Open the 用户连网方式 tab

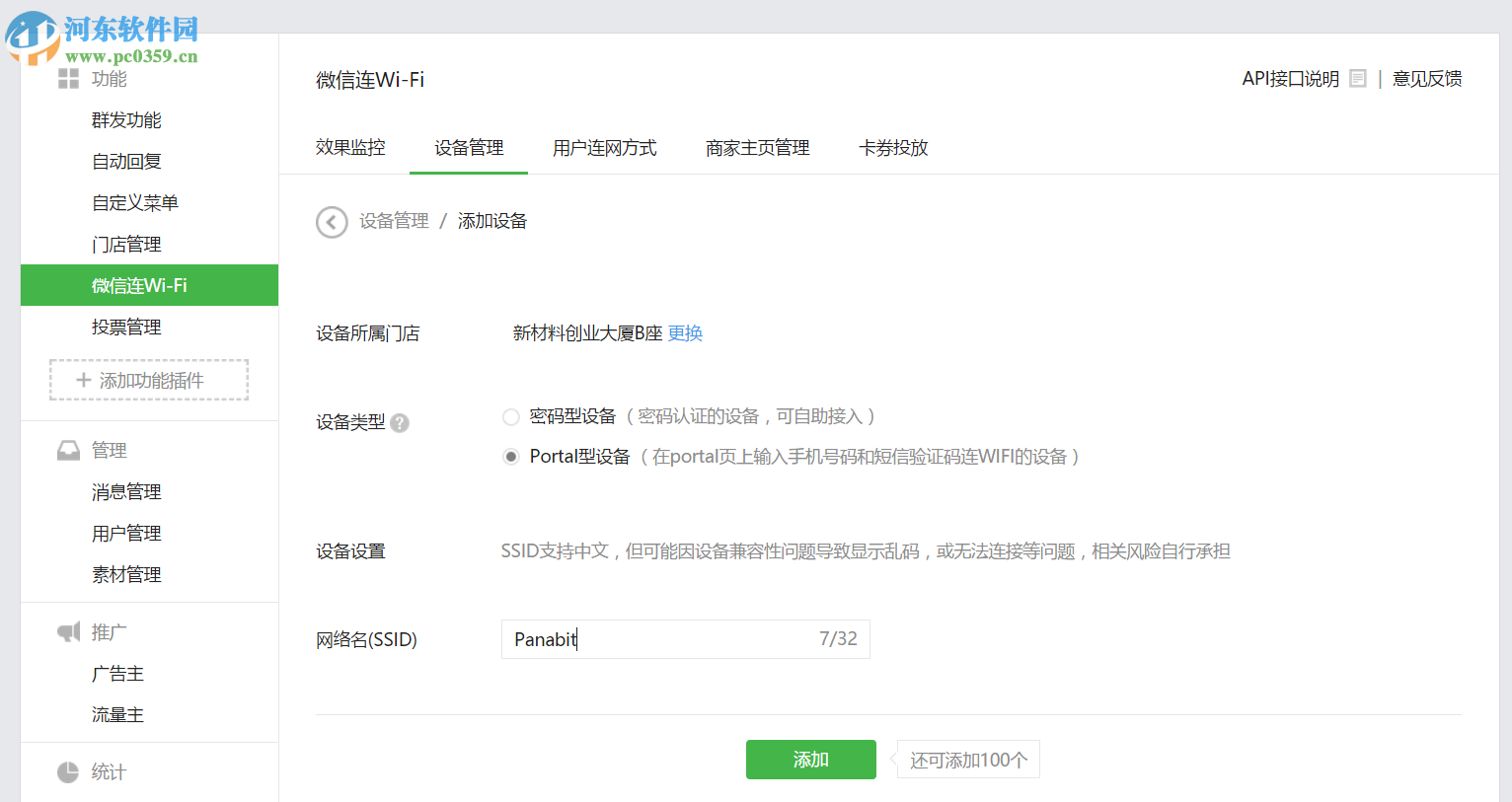(x=605, y=147)
